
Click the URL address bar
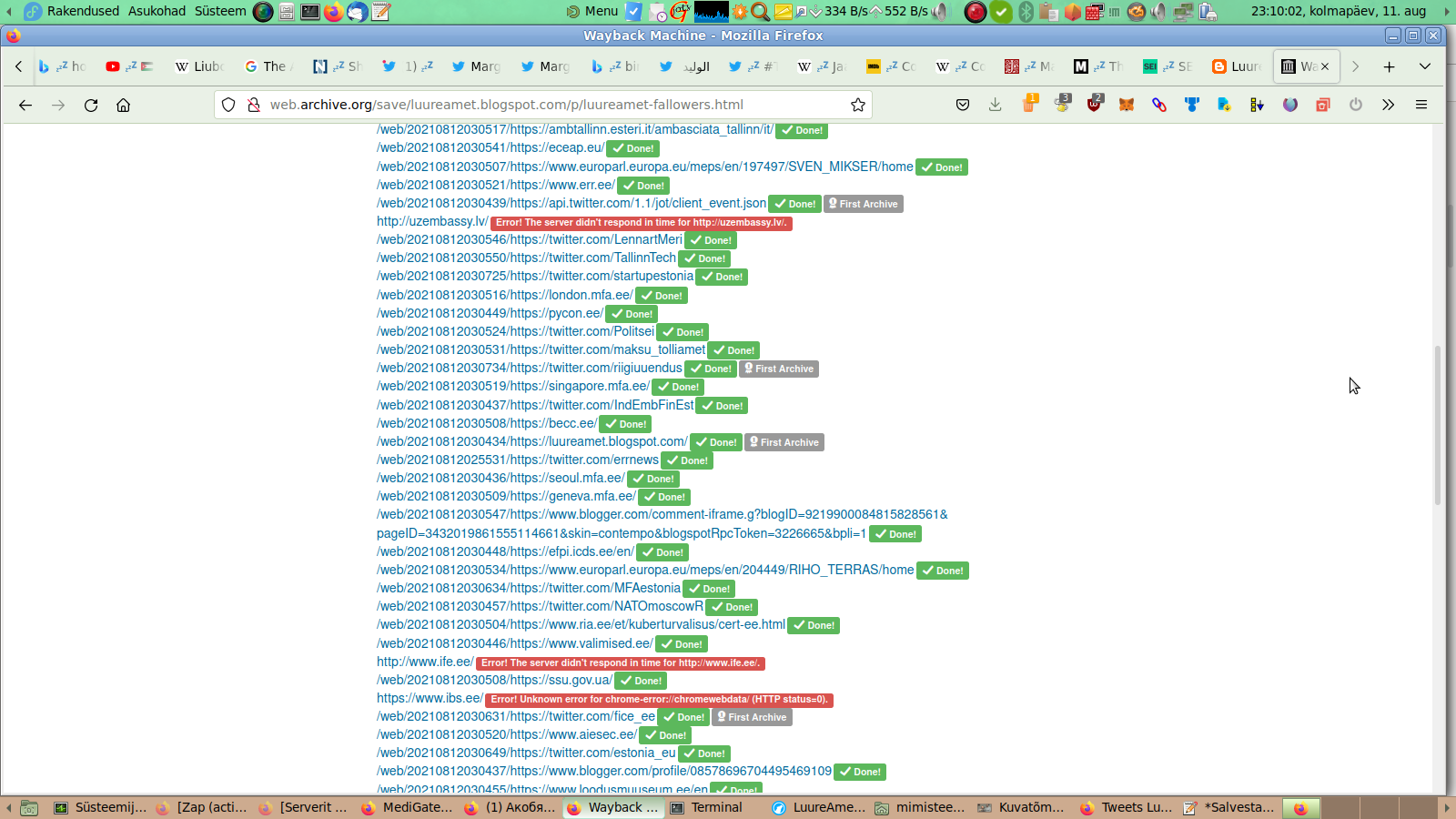click(x=546, y=105)
